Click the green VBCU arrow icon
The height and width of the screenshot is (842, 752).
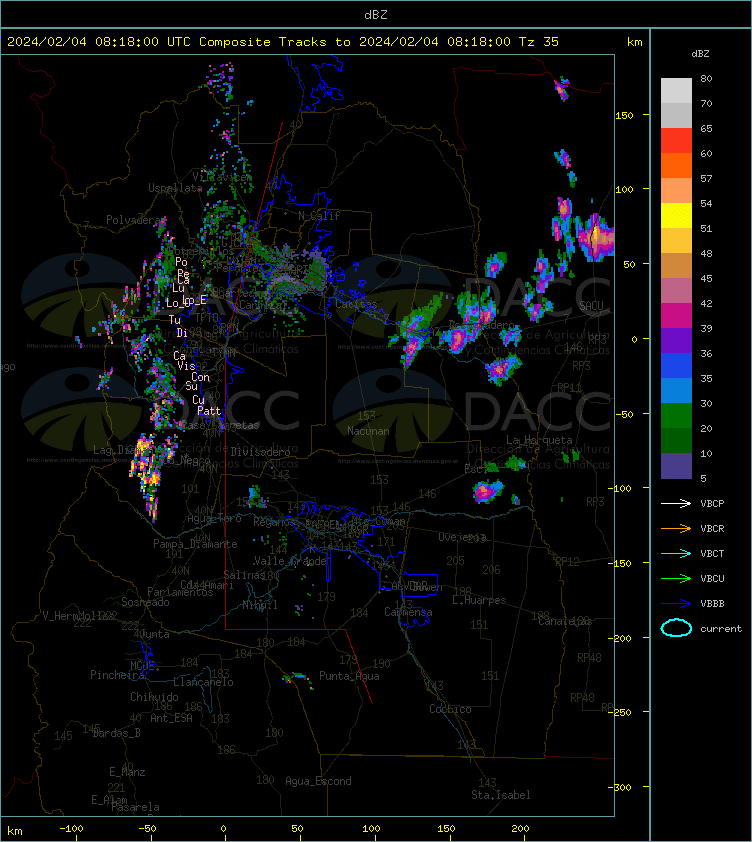point(676,578)
